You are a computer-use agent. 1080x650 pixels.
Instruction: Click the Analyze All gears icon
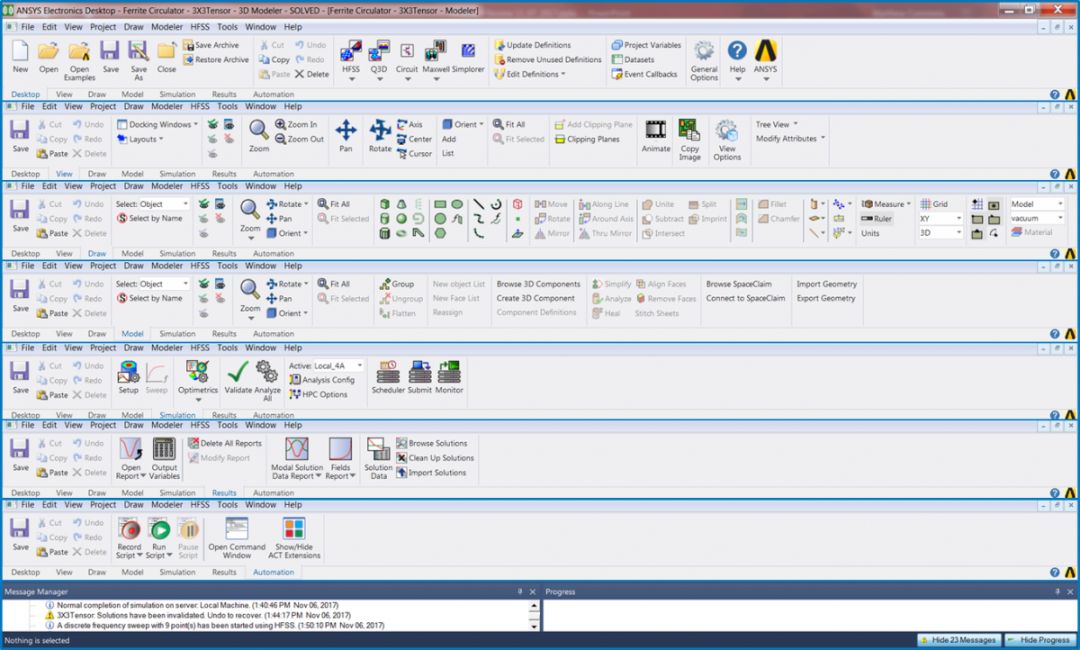tap(267, 372)
